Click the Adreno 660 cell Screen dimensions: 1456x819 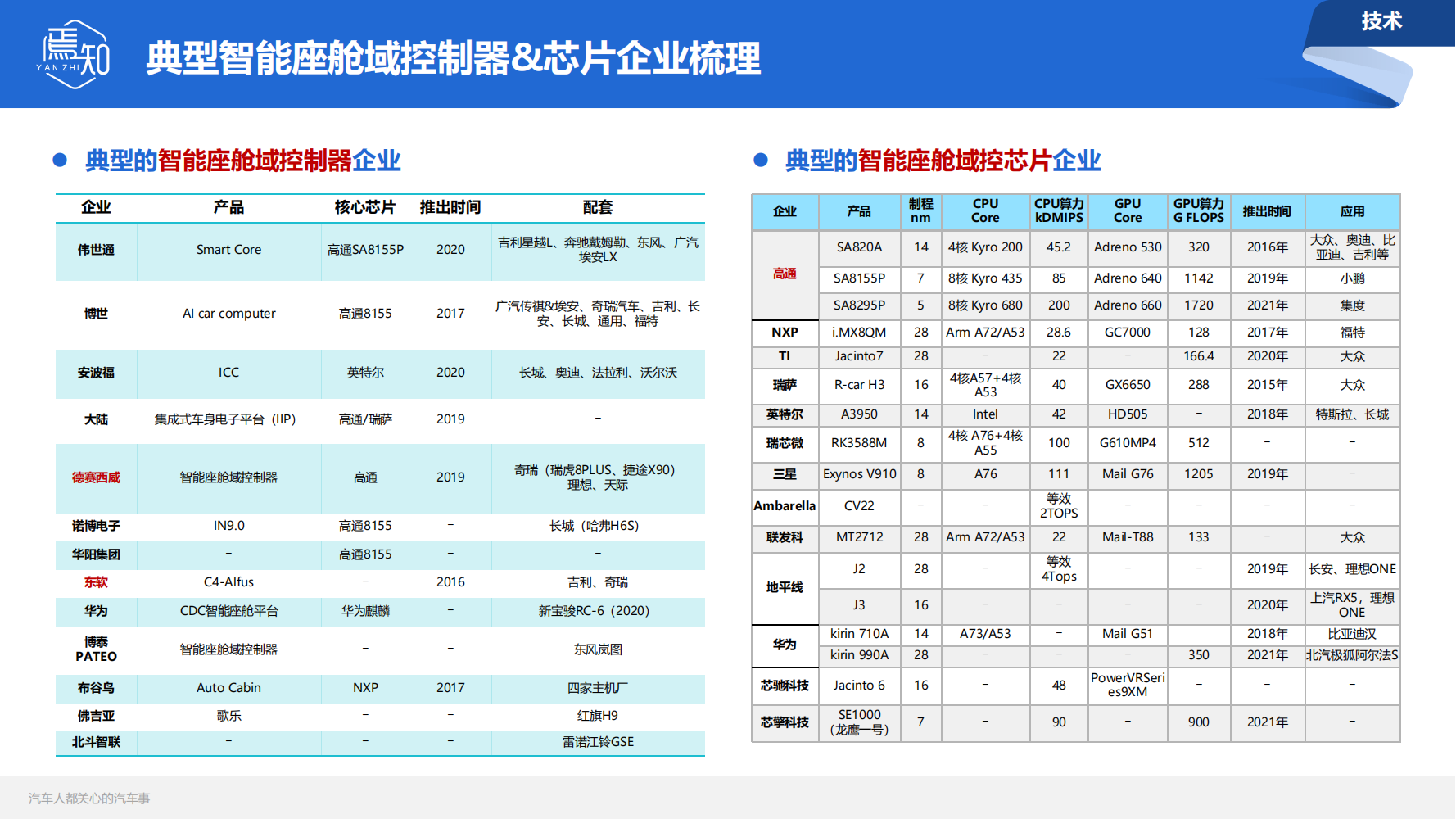coord(1128,305)
